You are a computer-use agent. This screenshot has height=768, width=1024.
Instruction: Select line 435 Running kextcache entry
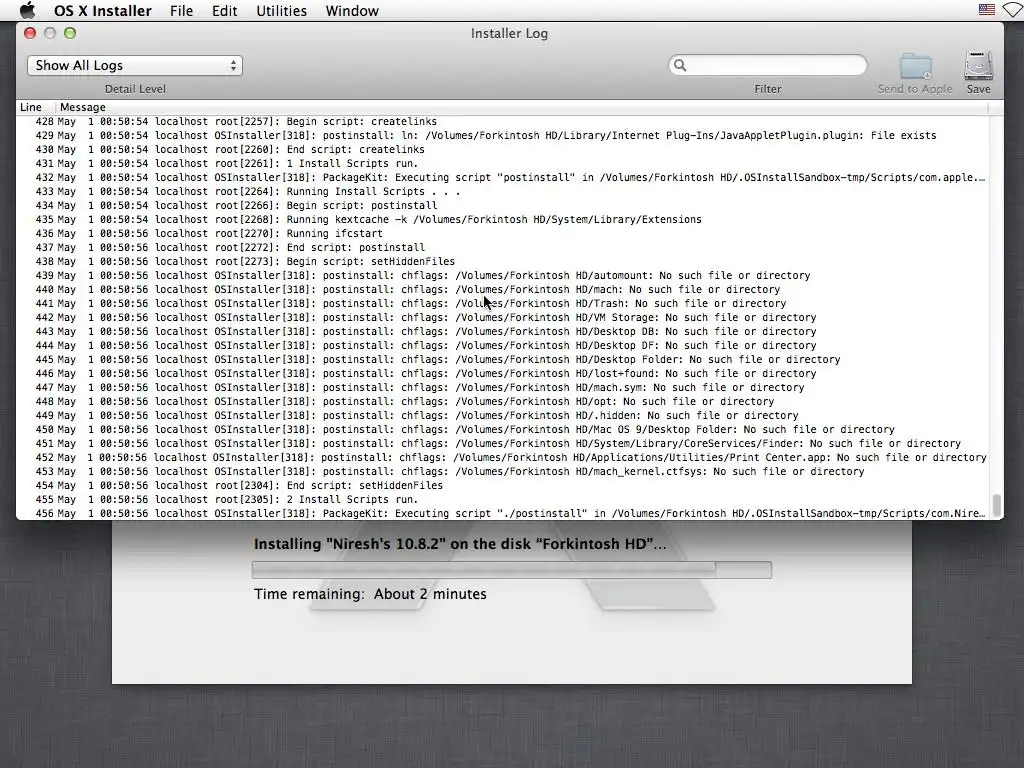point(503,219)
